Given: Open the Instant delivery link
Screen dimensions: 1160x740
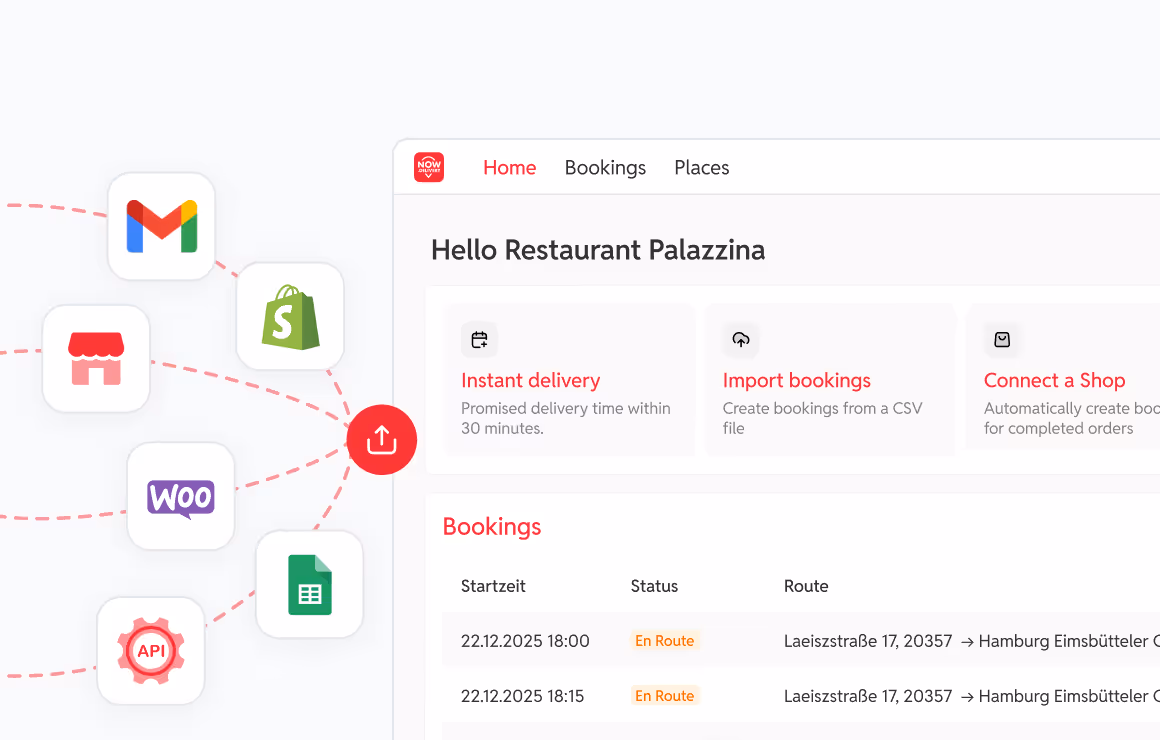Looking at the screenshot, I should 530,381.
